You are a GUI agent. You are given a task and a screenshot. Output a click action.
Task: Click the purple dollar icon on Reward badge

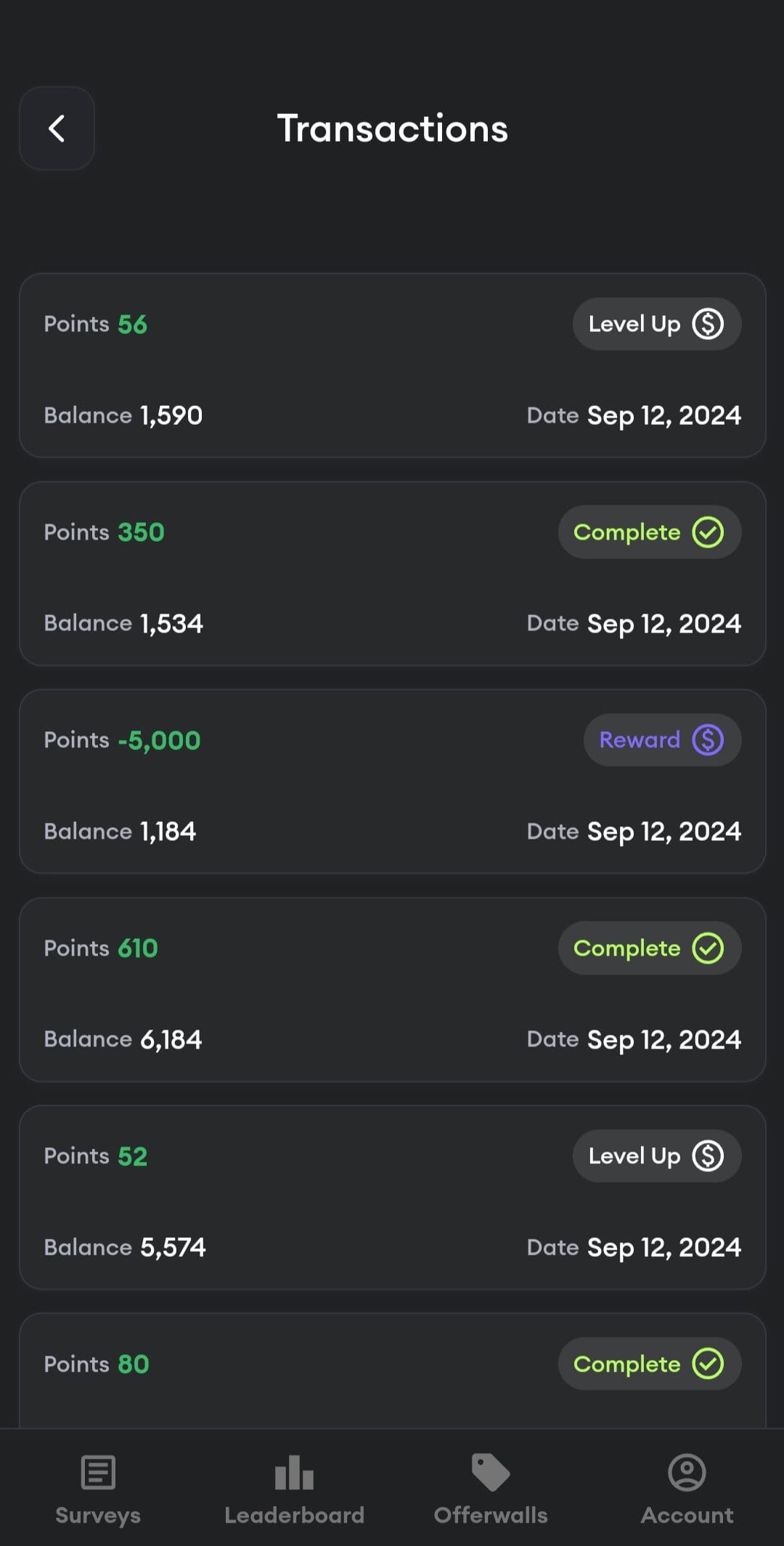[x=708, y=740]
